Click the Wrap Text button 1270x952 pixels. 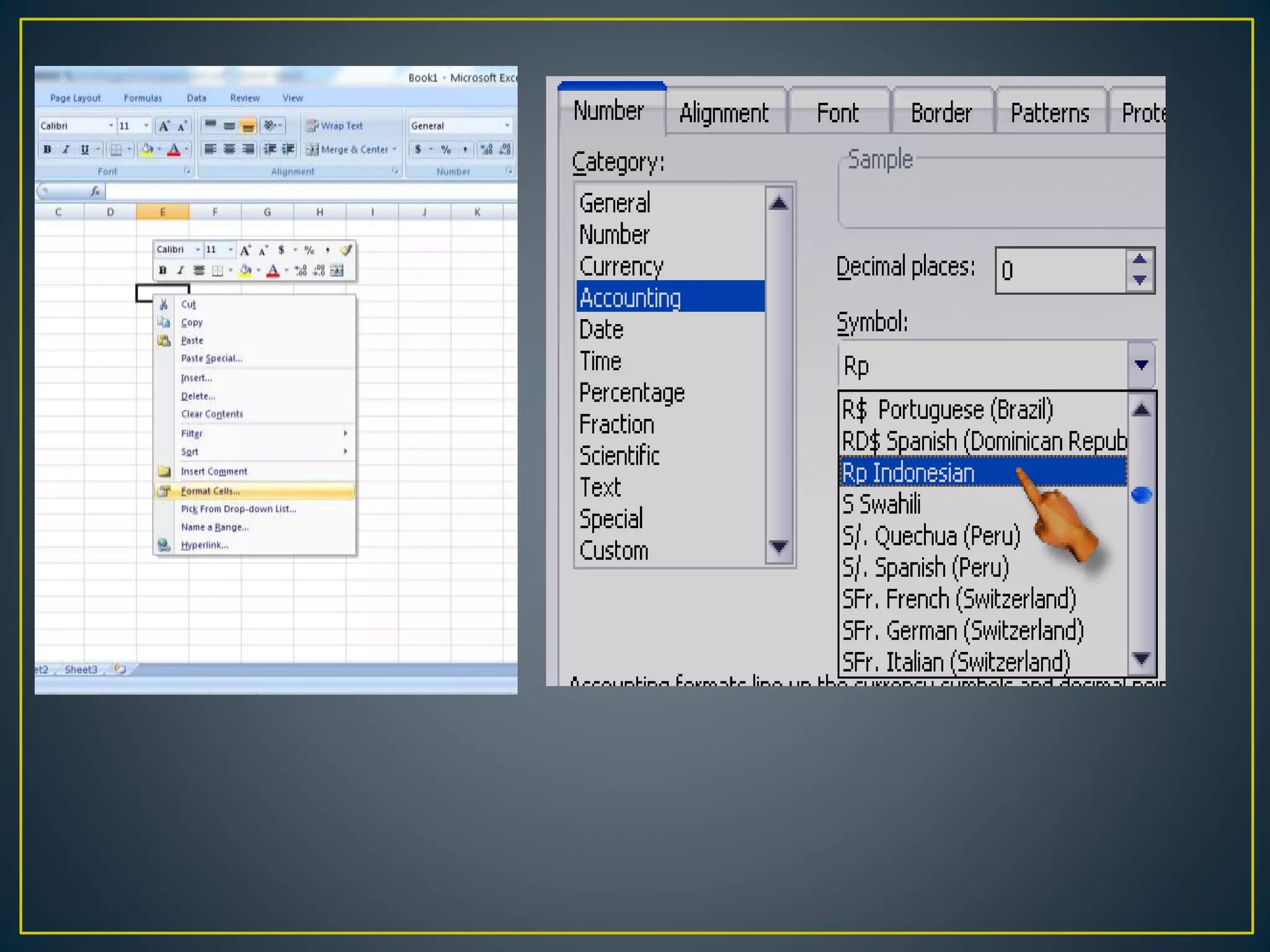click(x=335, y=126)
